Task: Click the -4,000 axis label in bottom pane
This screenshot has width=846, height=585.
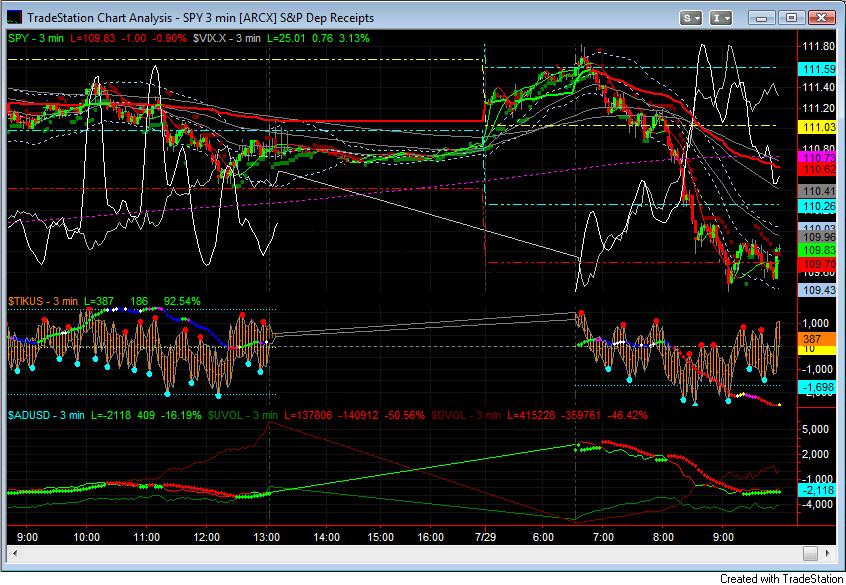Action: tap(816, 504)
